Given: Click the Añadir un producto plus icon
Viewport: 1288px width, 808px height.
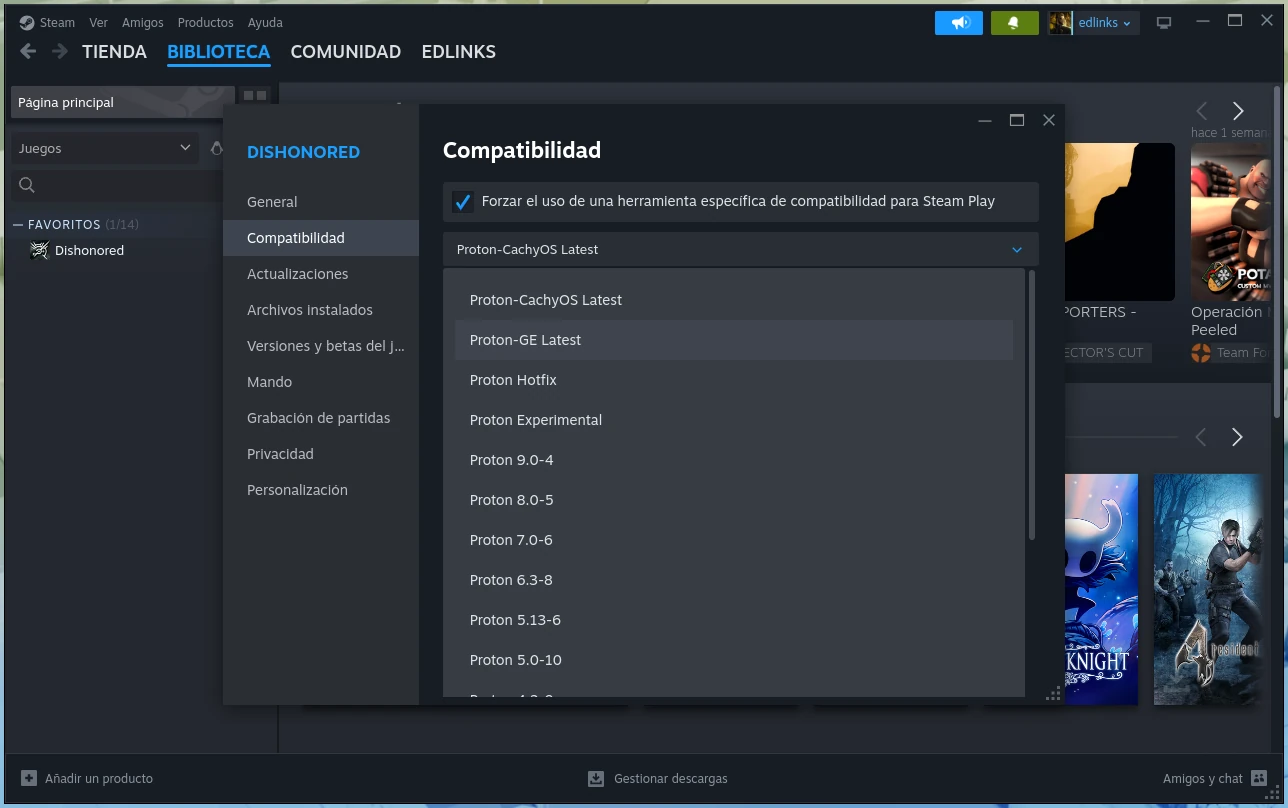Looking at the screenshot, I should click(x=29, y=778).
